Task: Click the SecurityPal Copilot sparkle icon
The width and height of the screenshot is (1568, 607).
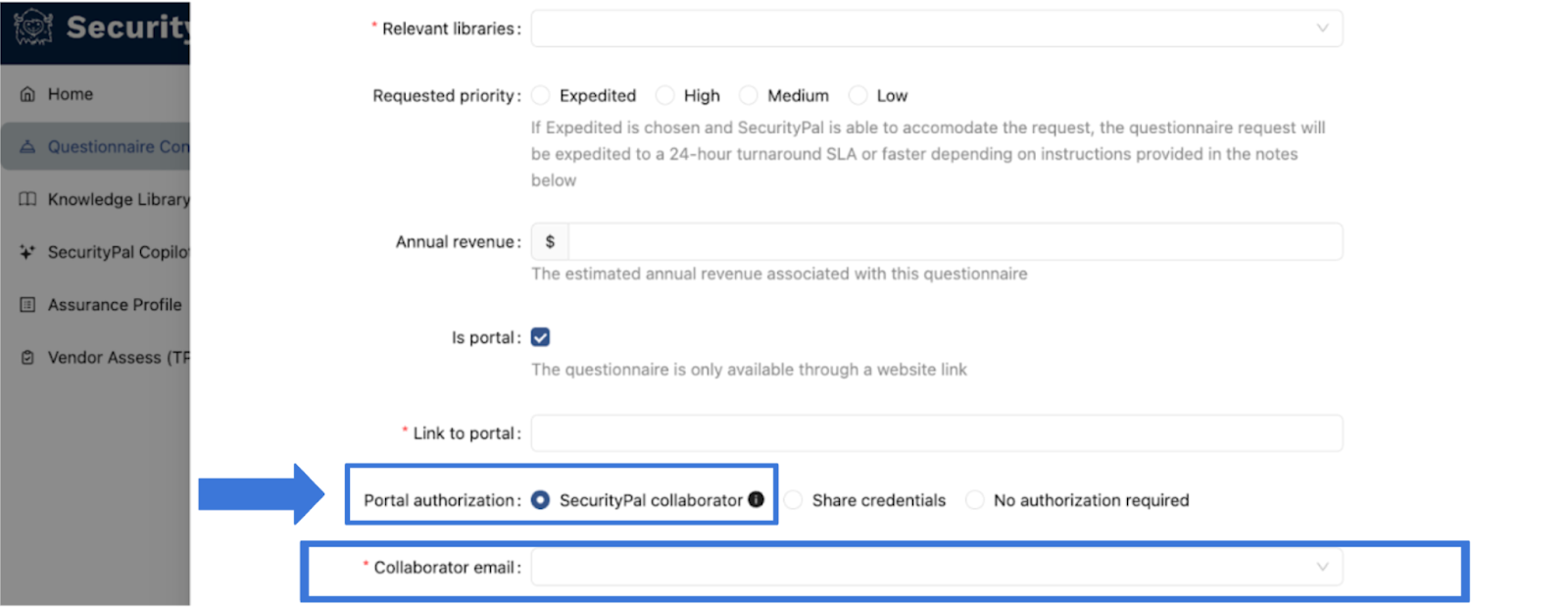Action: 27,252
